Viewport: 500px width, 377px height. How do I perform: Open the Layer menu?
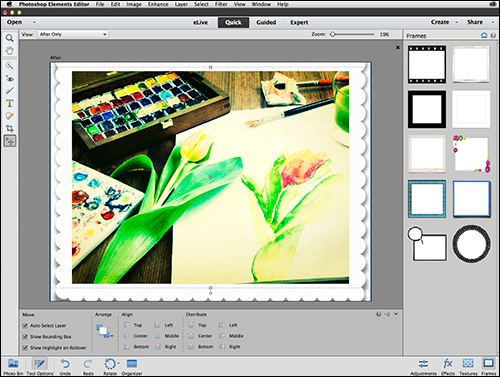click(181, 4)
